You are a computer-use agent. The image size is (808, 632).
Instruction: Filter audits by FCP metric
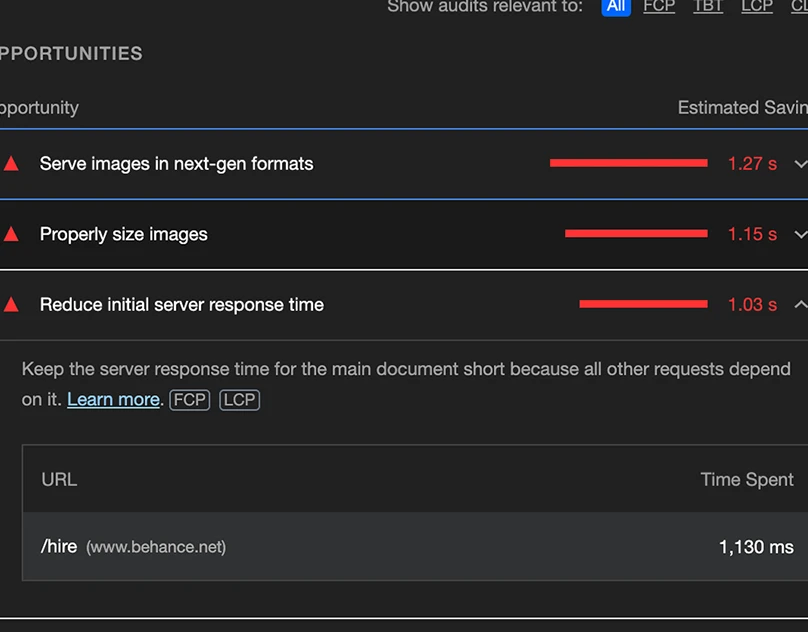(x=659, y=6)
